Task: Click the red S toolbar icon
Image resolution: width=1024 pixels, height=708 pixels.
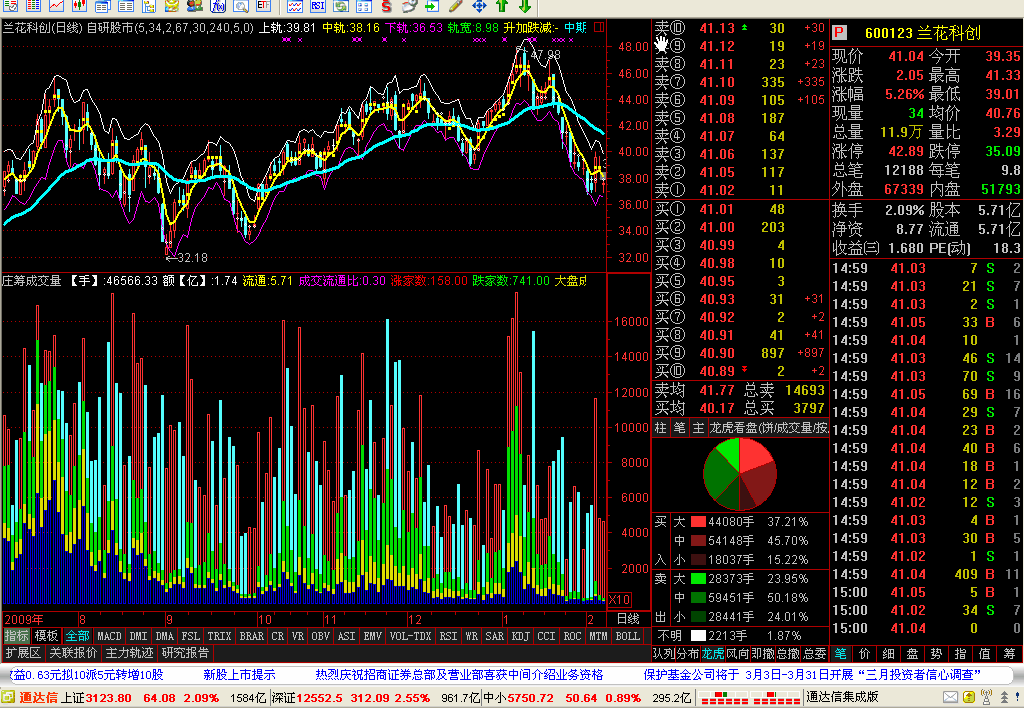Action: click(387, 7)
